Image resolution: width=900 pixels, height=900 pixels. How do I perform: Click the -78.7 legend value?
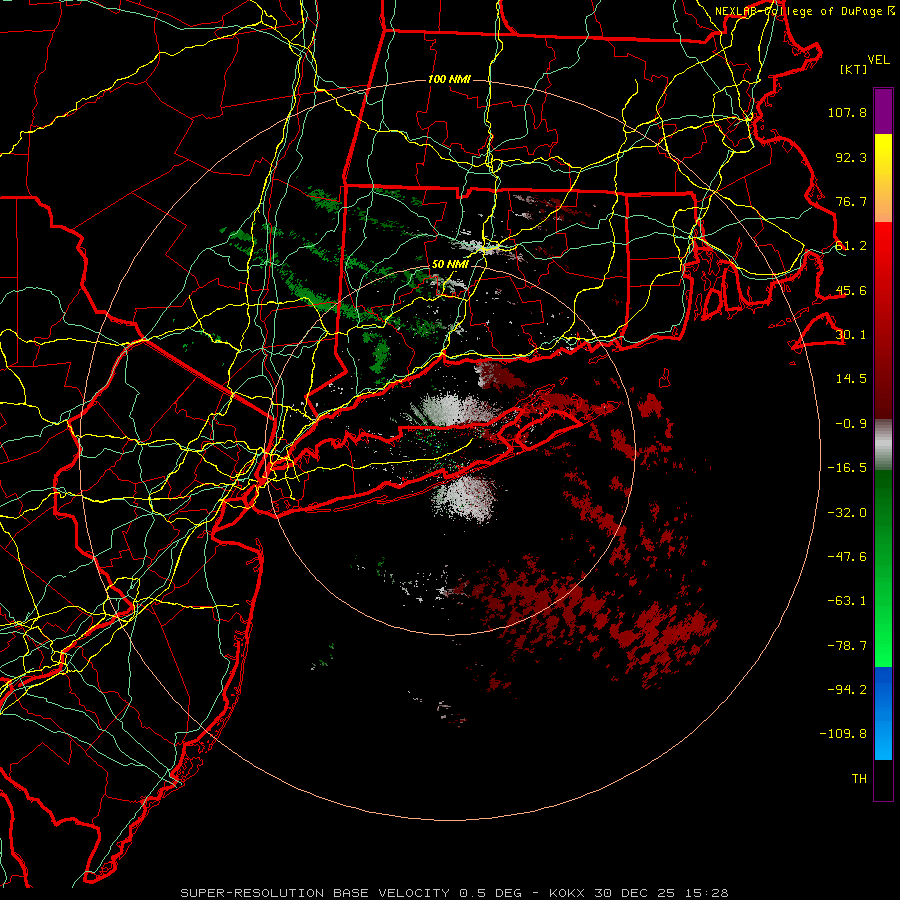pos(847,645)
